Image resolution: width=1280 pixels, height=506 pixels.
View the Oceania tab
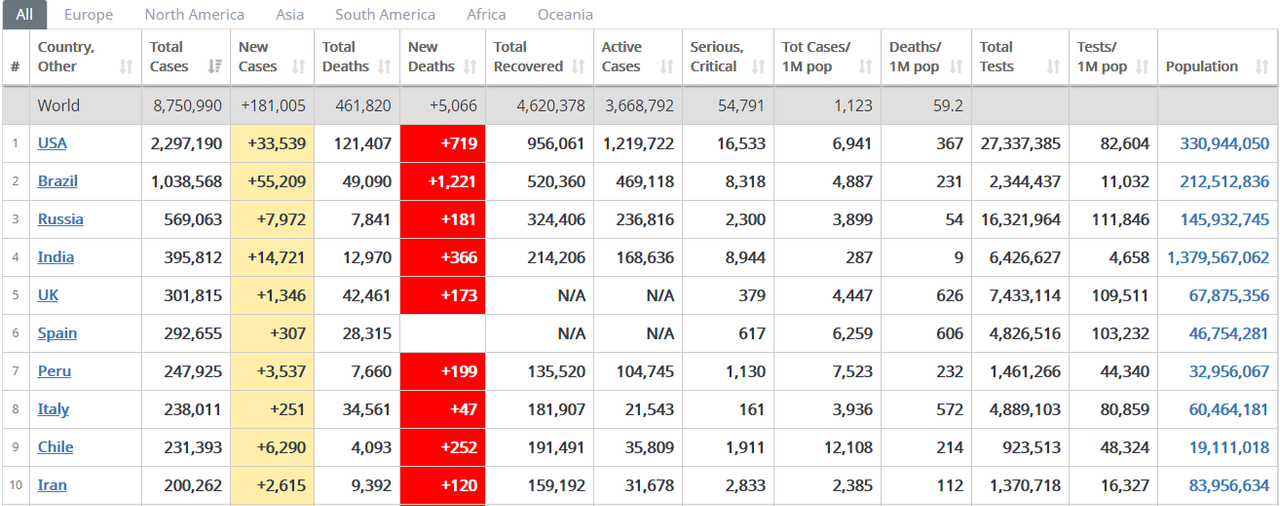[x=565, y=15]
